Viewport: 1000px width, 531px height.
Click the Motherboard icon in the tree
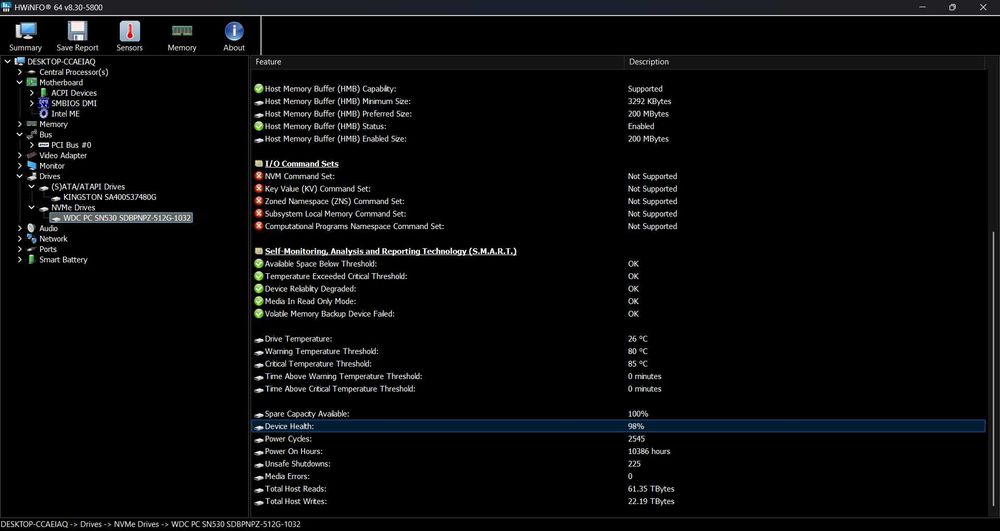[32, 82]
